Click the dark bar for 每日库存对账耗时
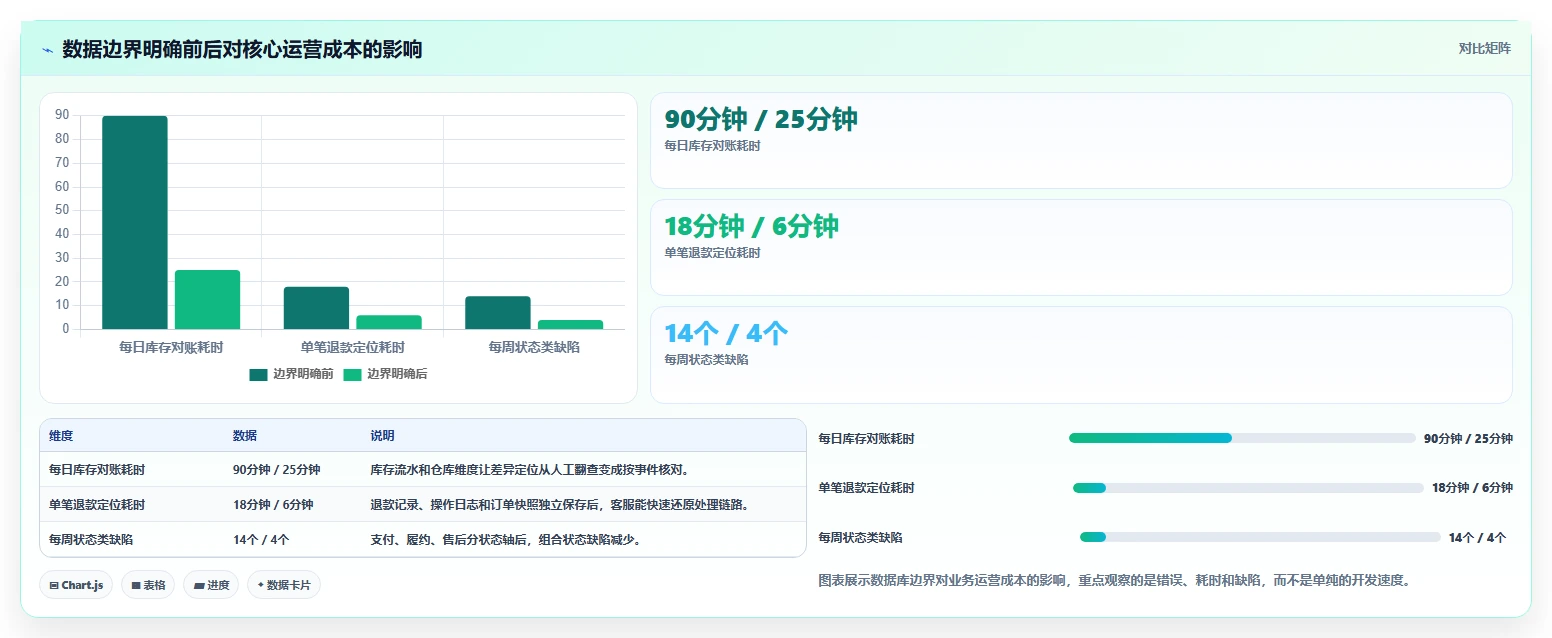 coord(135,222)
